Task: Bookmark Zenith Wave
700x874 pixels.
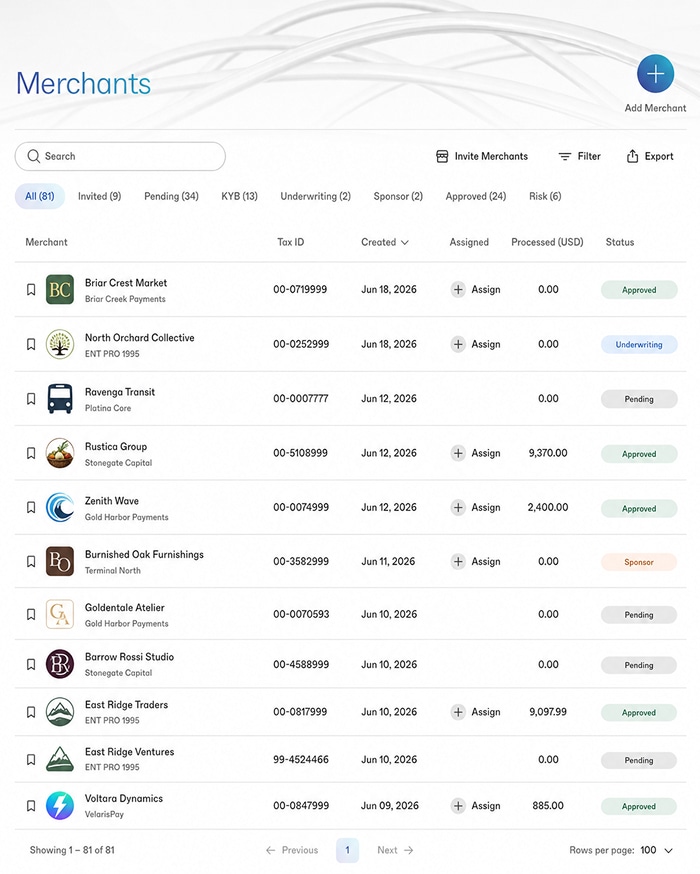Action: click(x=31, y=507)
